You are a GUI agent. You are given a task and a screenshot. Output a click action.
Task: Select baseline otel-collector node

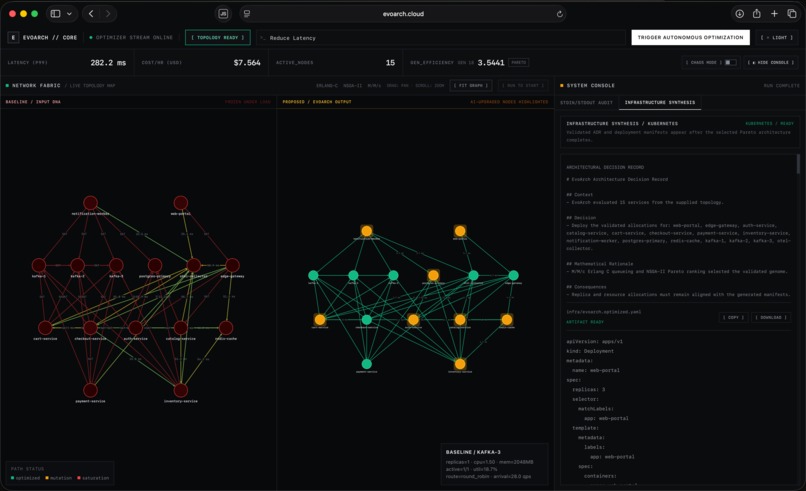(194, 265)
